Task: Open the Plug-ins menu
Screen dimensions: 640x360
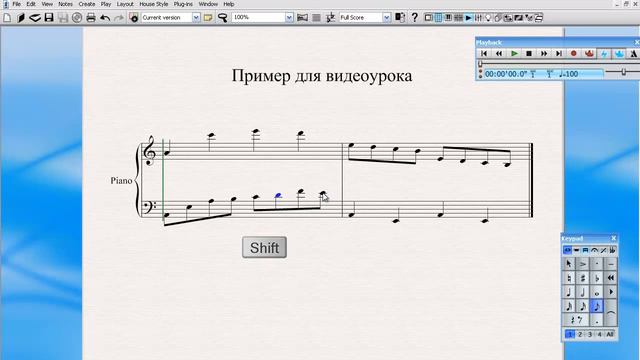Action: coord(183,4)
